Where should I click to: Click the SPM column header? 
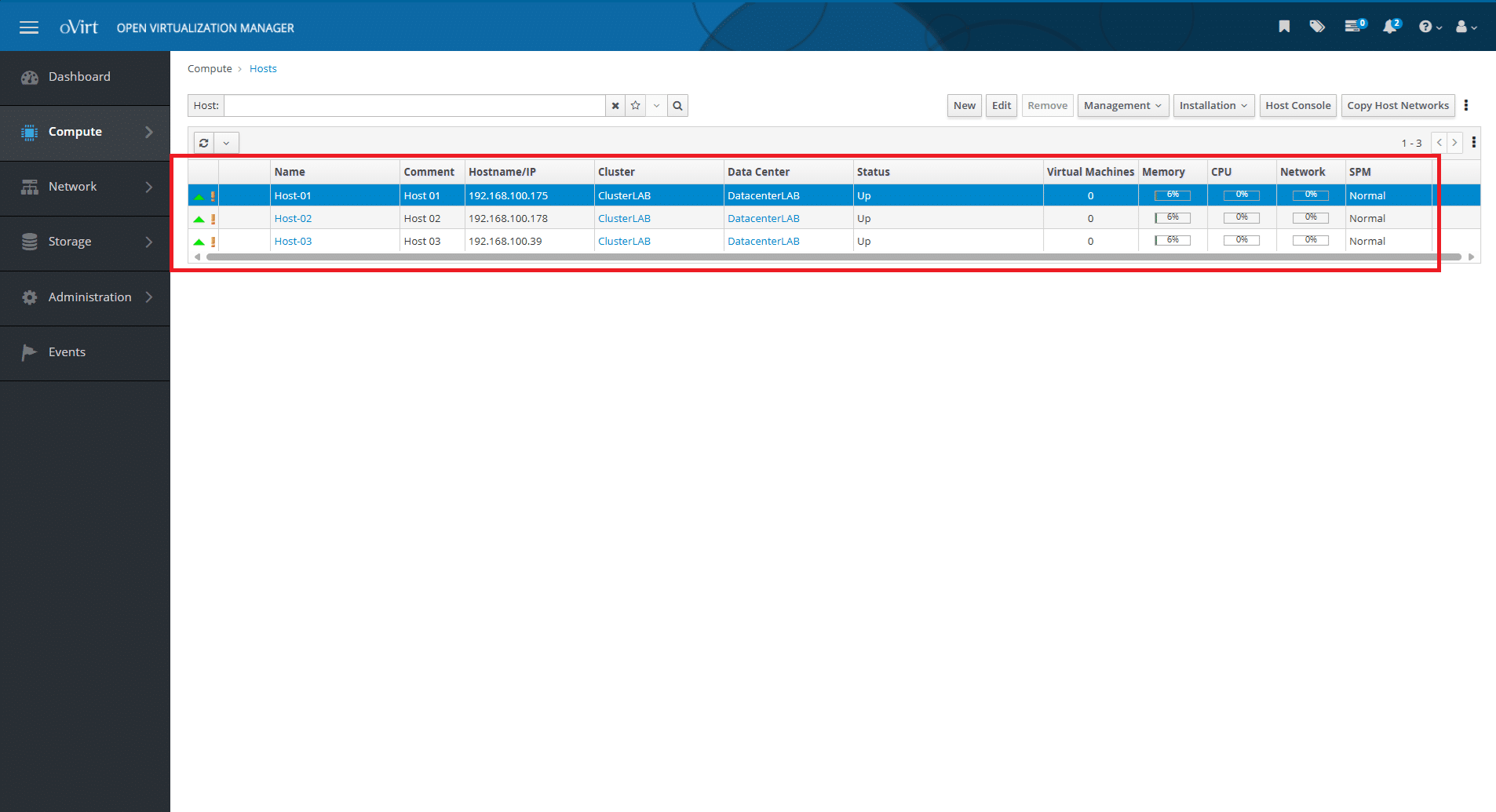(1389, 172)
